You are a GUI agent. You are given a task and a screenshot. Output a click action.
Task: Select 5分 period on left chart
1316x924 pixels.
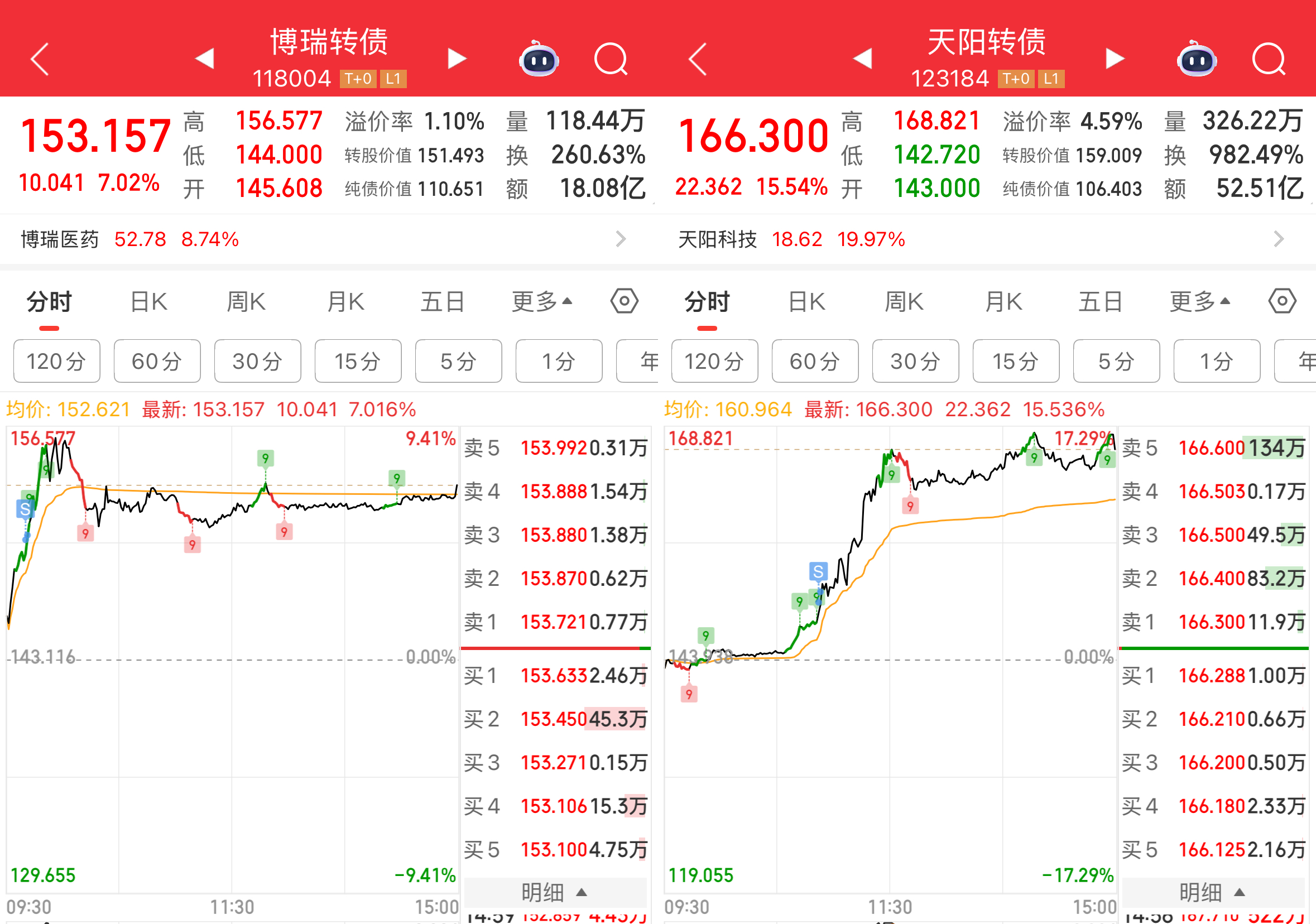pyautogui.click(x=458, y=361)
